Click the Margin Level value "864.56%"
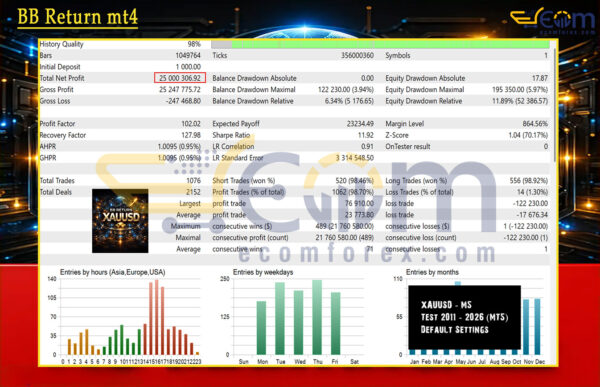 coord(535,124)
